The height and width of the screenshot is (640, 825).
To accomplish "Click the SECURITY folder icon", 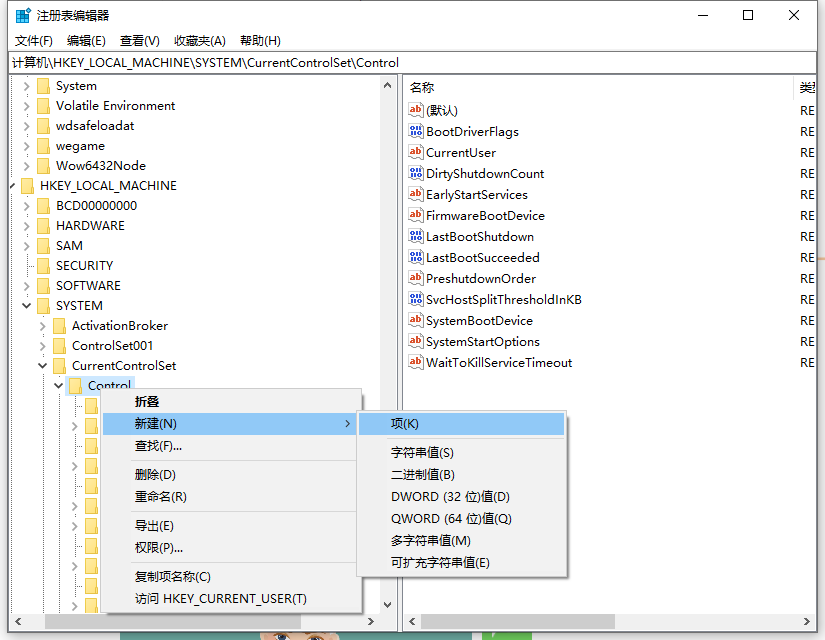I will 44,266.
